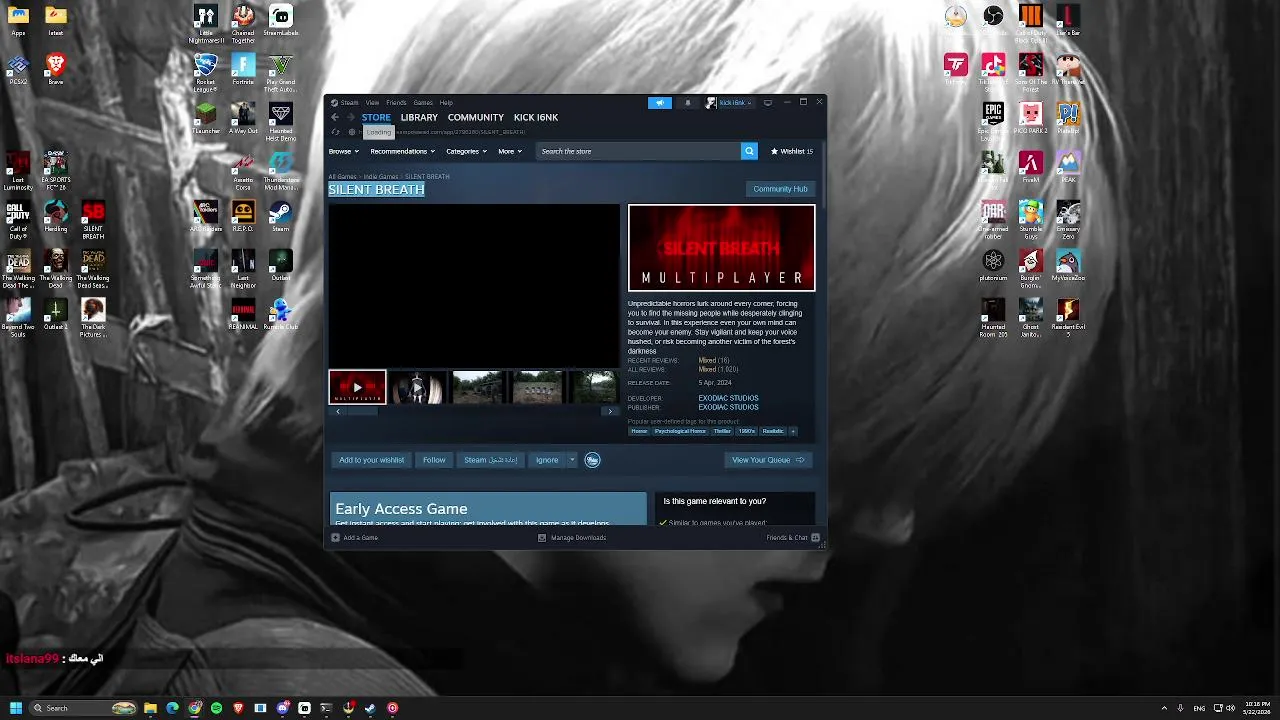
Task: Expand the More dropdown
Action: pyautogui.click(x=509, y=151)
